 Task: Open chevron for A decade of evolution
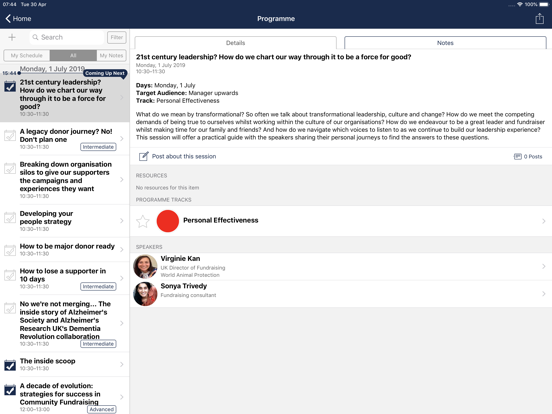pyautogui.click(x=122, y=397)
